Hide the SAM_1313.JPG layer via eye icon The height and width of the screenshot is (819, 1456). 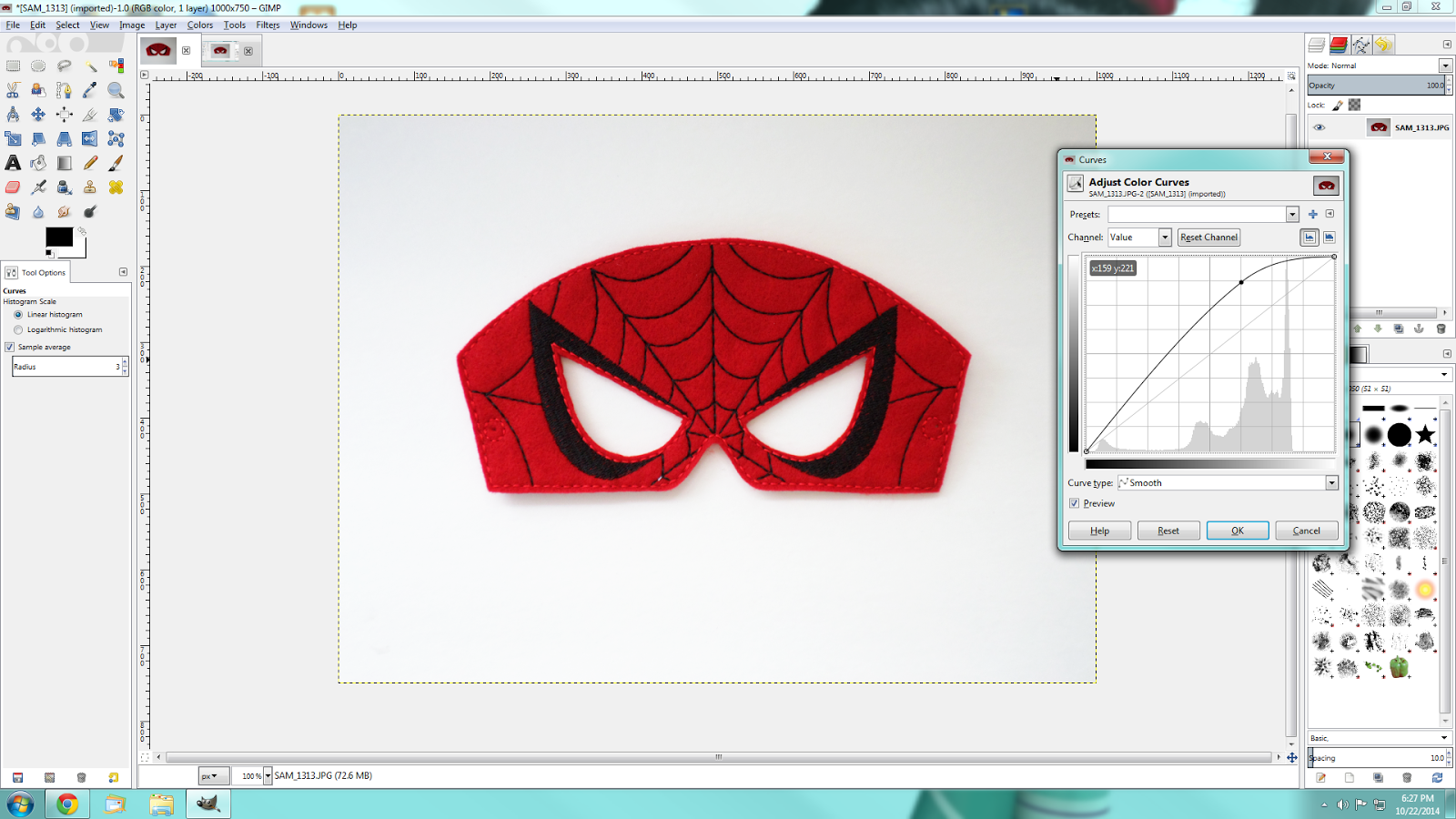click(x=1319, y=127)
